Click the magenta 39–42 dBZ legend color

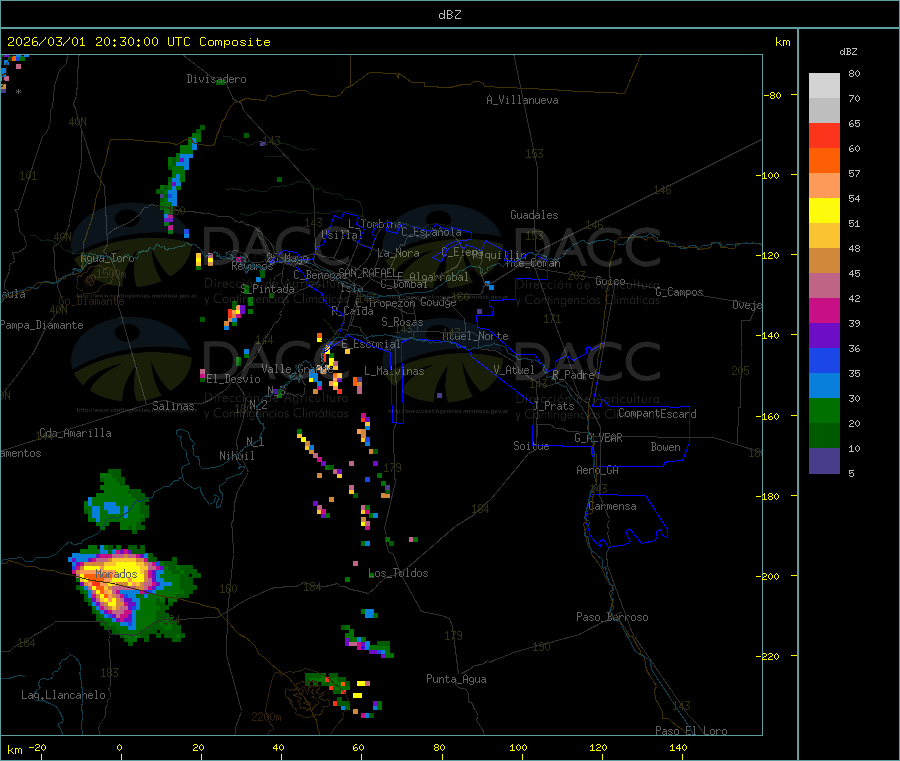824,310
